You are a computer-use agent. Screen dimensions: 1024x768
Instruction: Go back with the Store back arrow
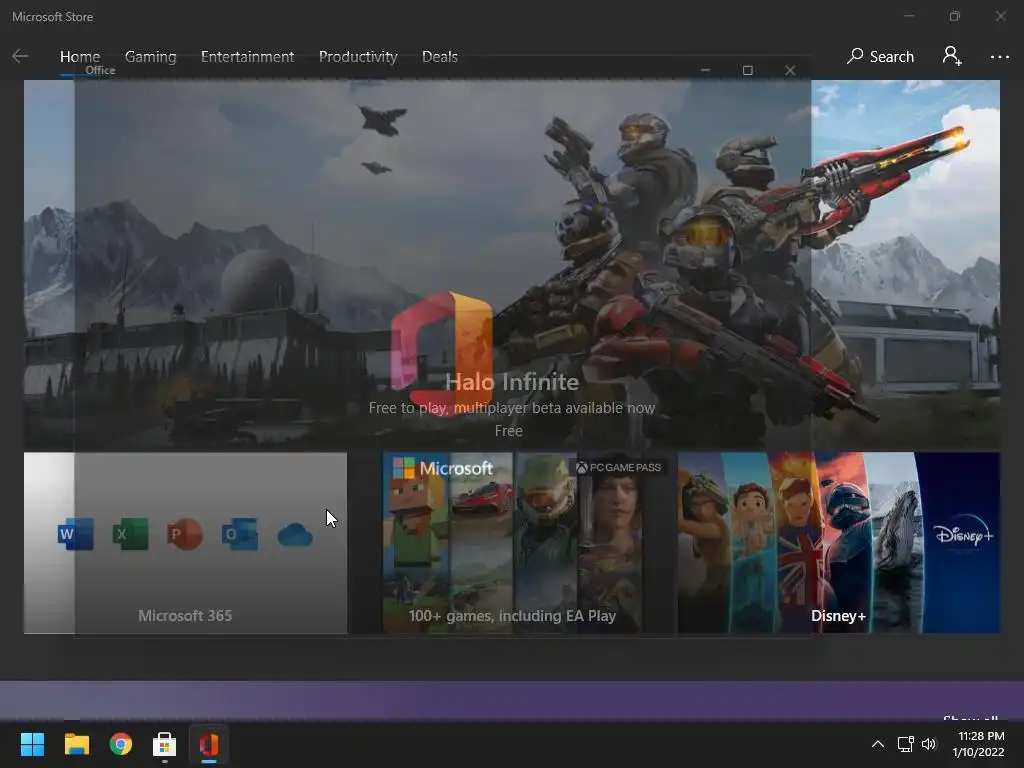click(20, 57)
